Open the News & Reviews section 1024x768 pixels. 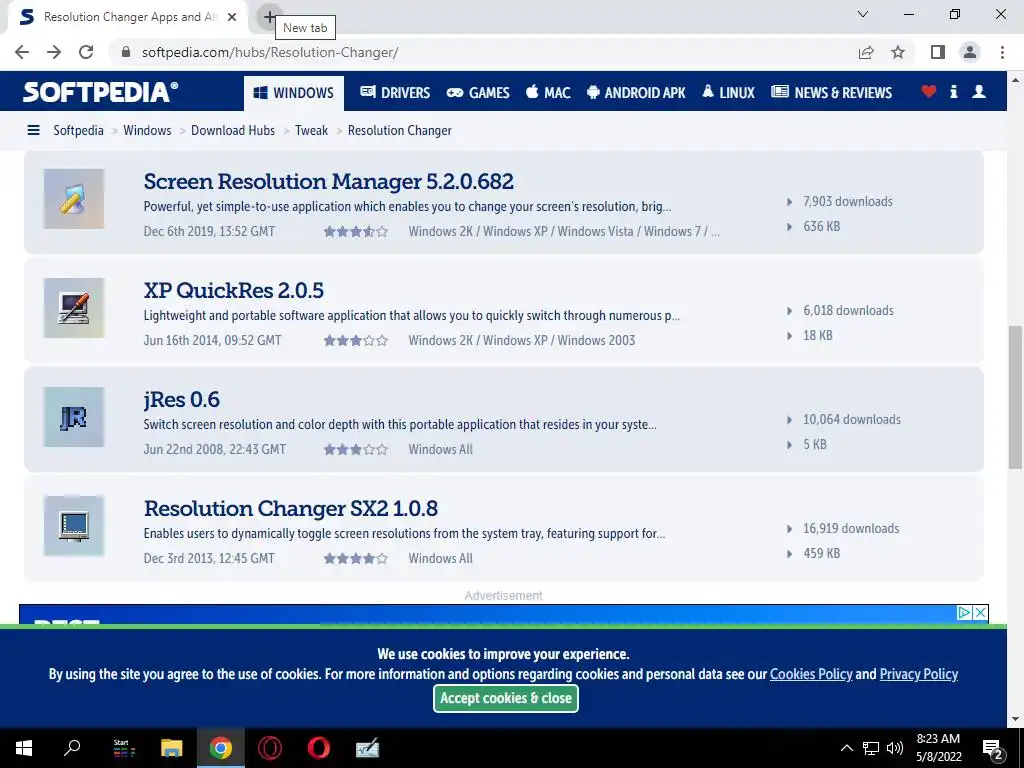click(831, 93)
